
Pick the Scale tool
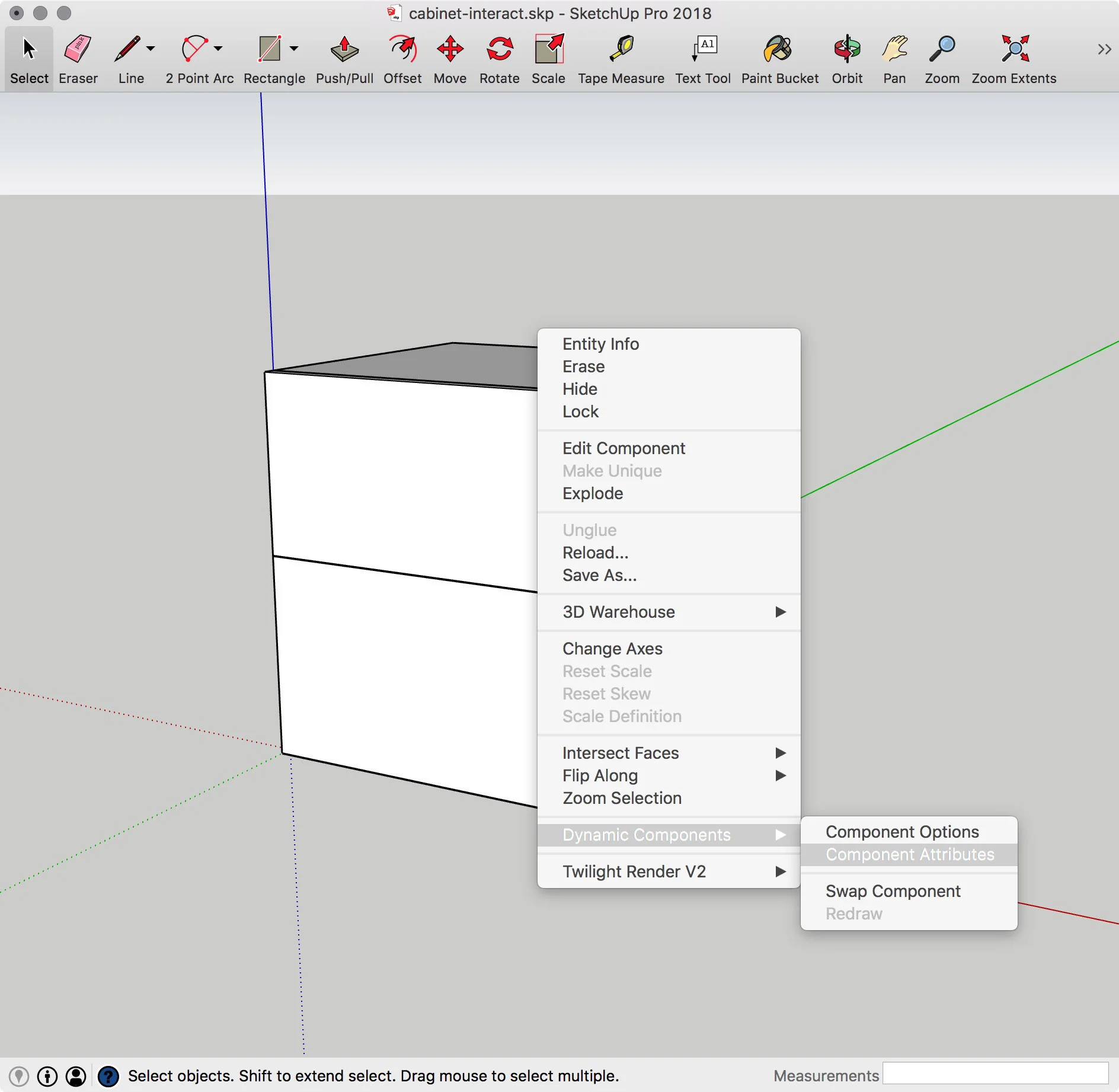(548, 59)
